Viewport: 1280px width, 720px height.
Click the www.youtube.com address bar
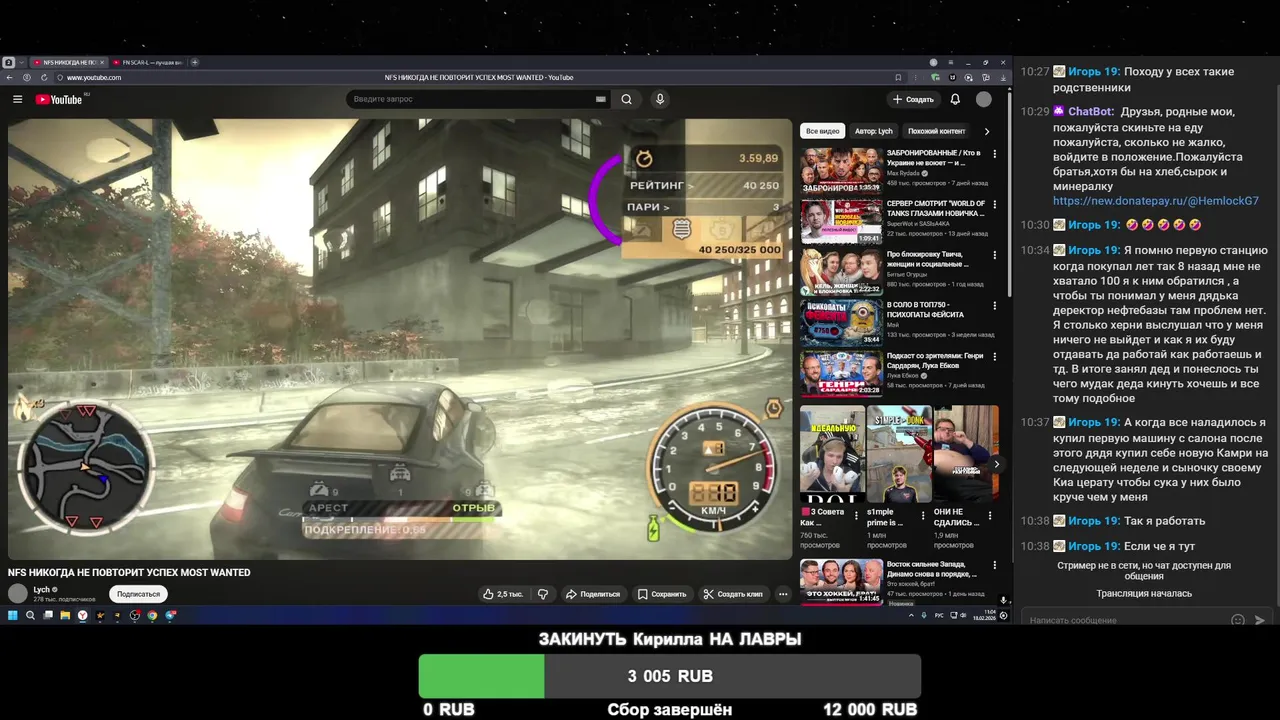pos(94,77)
